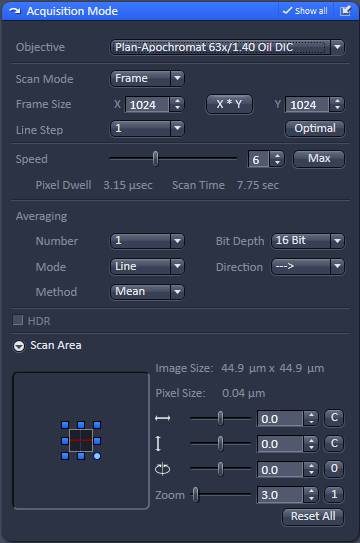Click the Speed slider handle

tap(156, 159)
